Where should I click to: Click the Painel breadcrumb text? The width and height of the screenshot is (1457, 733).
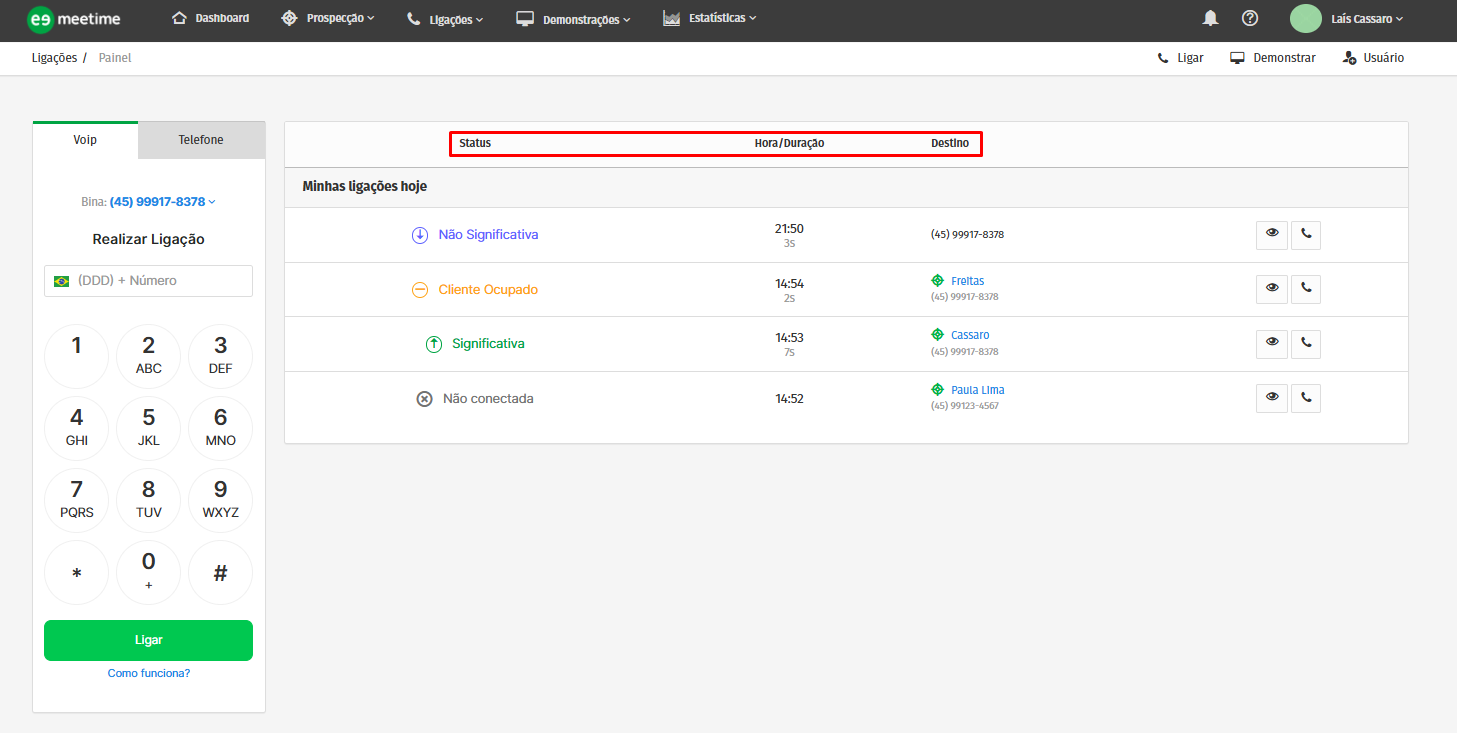(x=115, y=58)
